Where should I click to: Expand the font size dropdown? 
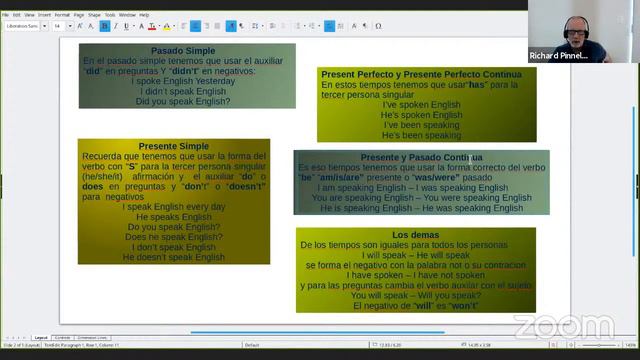pyautogui.click(x=70, y=26)
